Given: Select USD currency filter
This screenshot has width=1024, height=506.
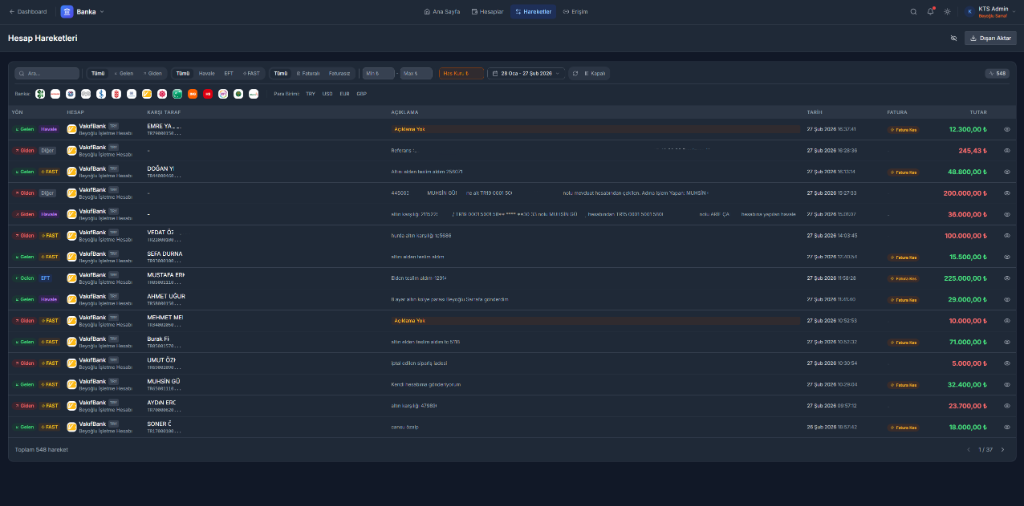Looking at the screenshot, I should pos(327,94).
